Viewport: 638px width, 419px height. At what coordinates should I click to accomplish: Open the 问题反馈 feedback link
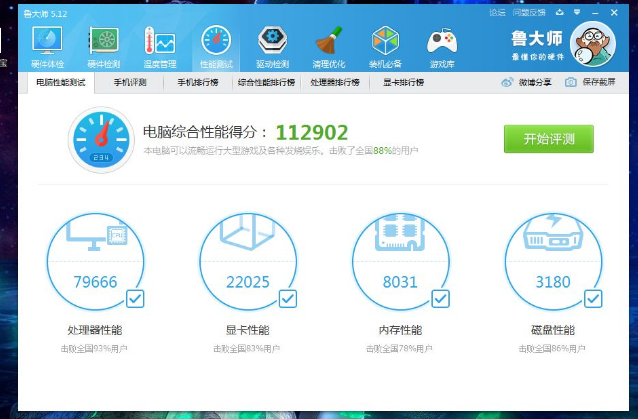coord(529,13)
